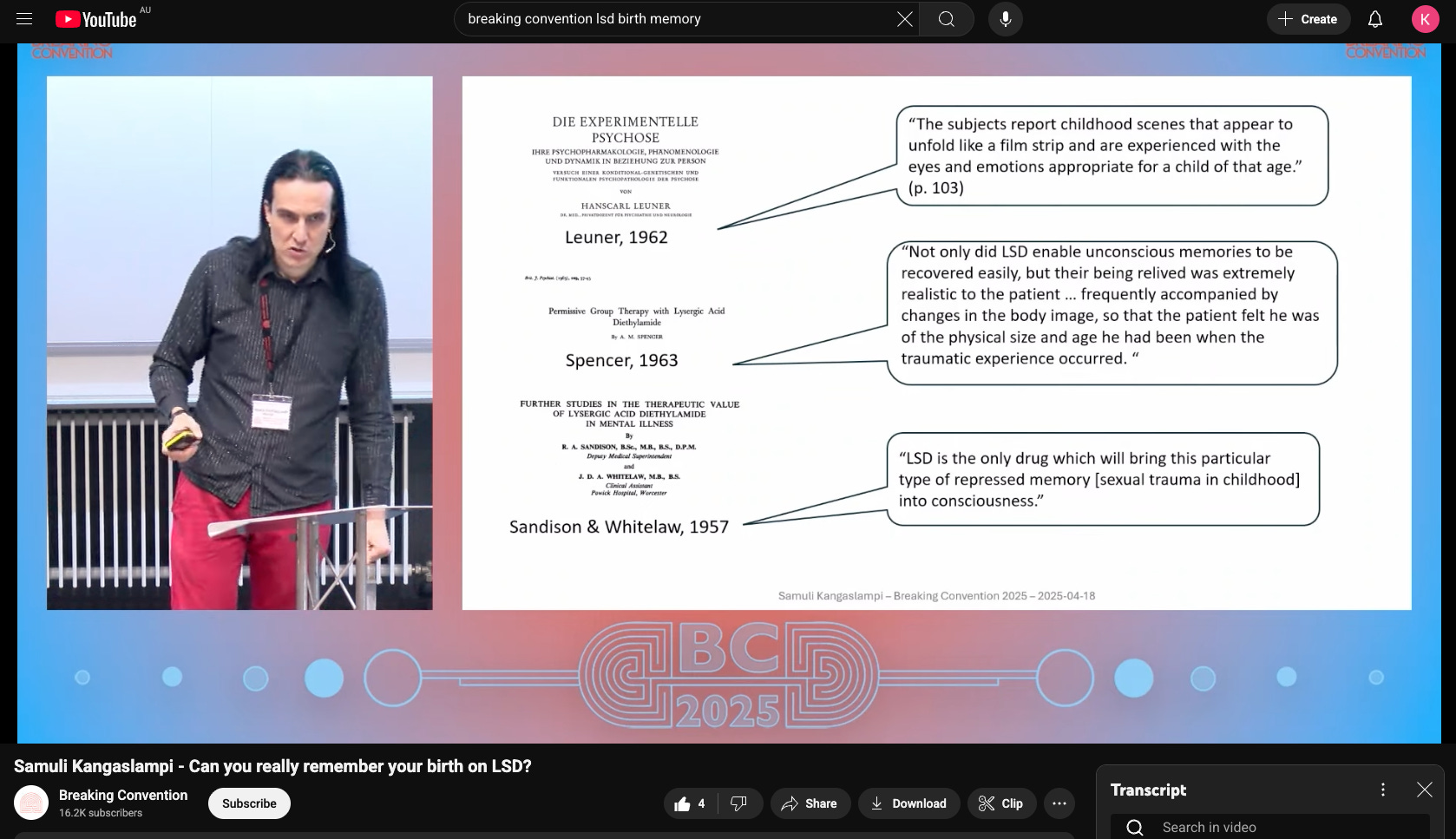Click the transcript search magnifier icon
This screenshot has height=839, width=1456.
pos(1134,827)
